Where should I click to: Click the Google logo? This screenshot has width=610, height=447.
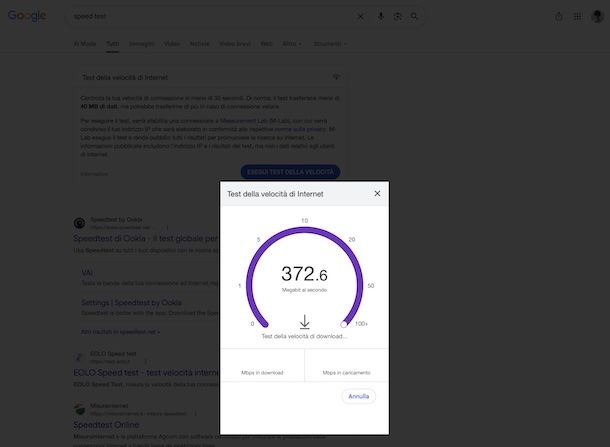[x=27, y=16]
